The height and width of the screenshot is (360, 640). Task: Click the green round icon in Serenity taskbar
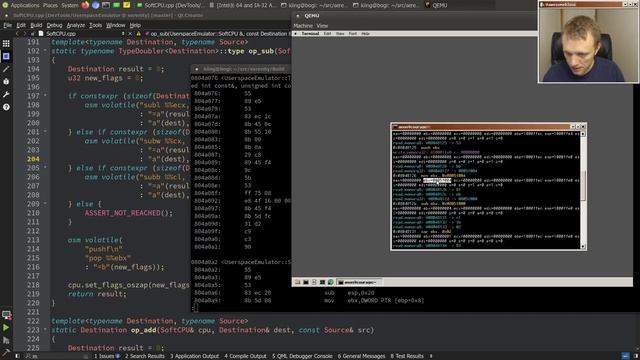(x=331, y=282)
